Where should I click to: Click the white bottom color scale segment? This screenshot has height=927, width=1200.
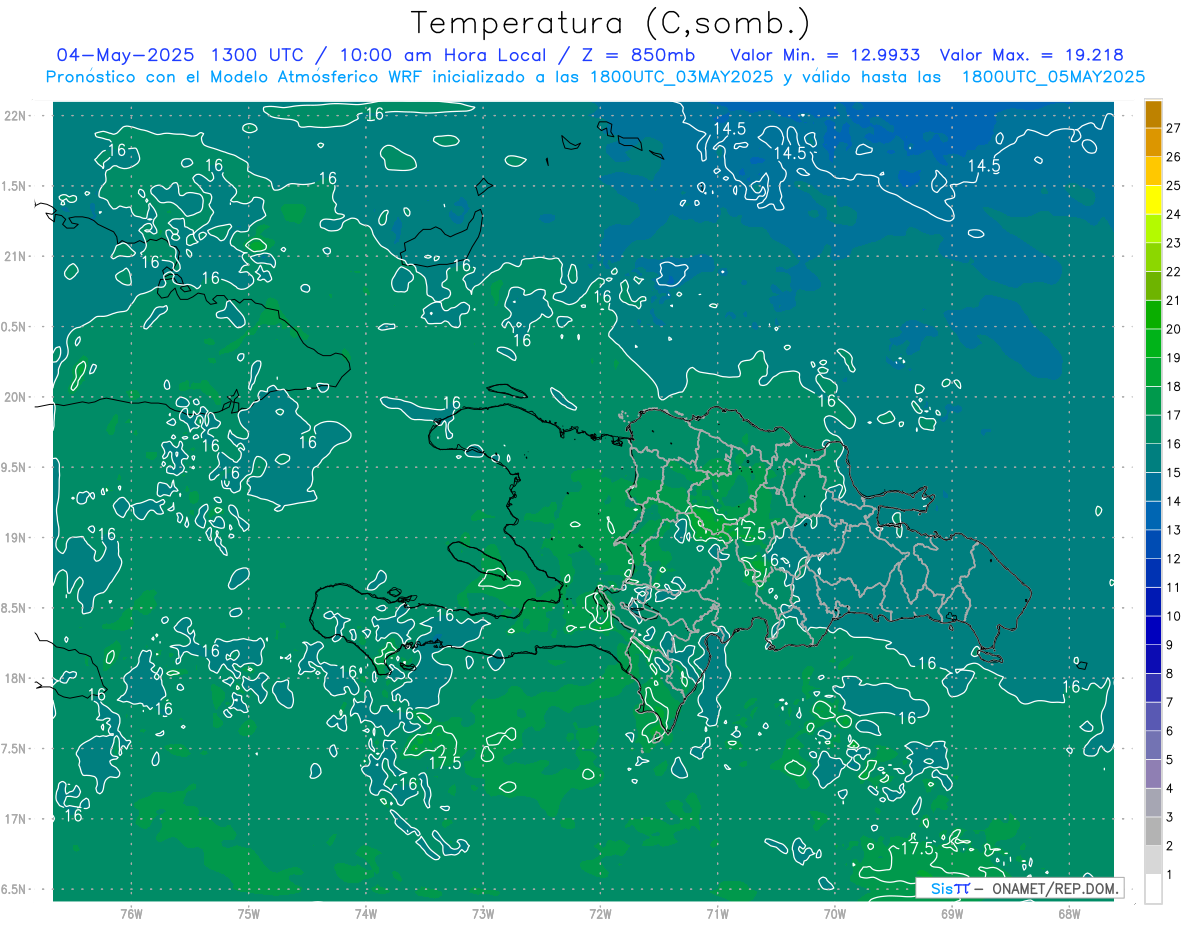point(1153,889)
